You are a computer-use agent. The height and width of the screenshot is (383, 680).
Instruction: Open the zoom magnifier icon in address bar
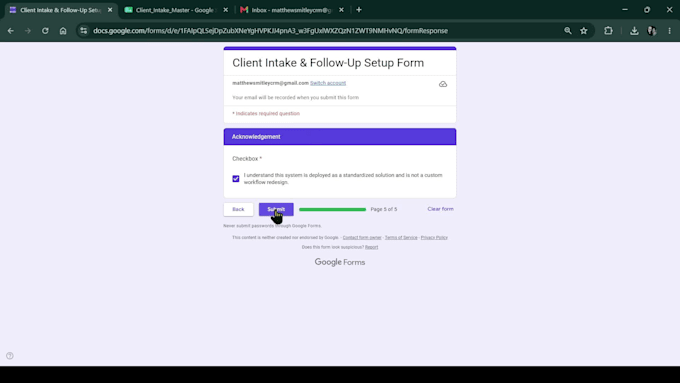568,31
